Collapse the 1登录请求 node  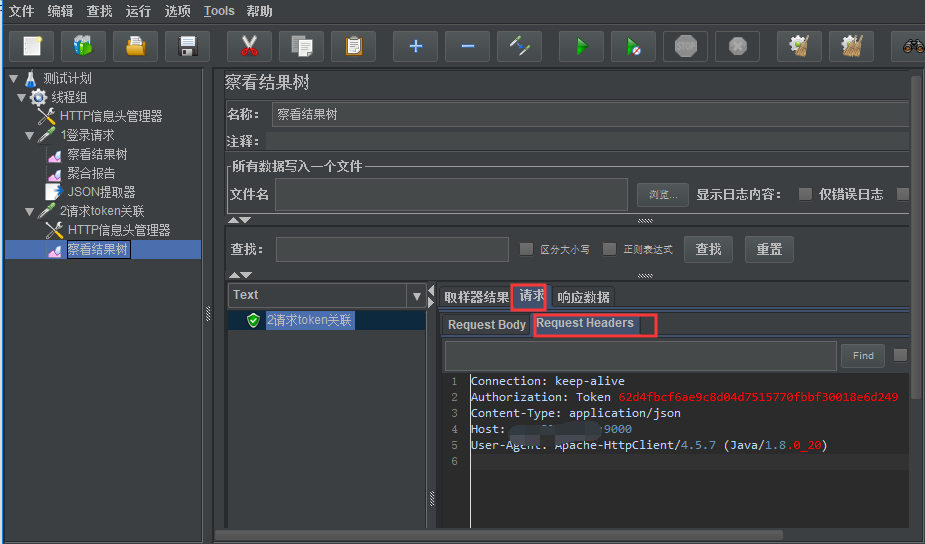pyautogui.click(x=29, y=136)
